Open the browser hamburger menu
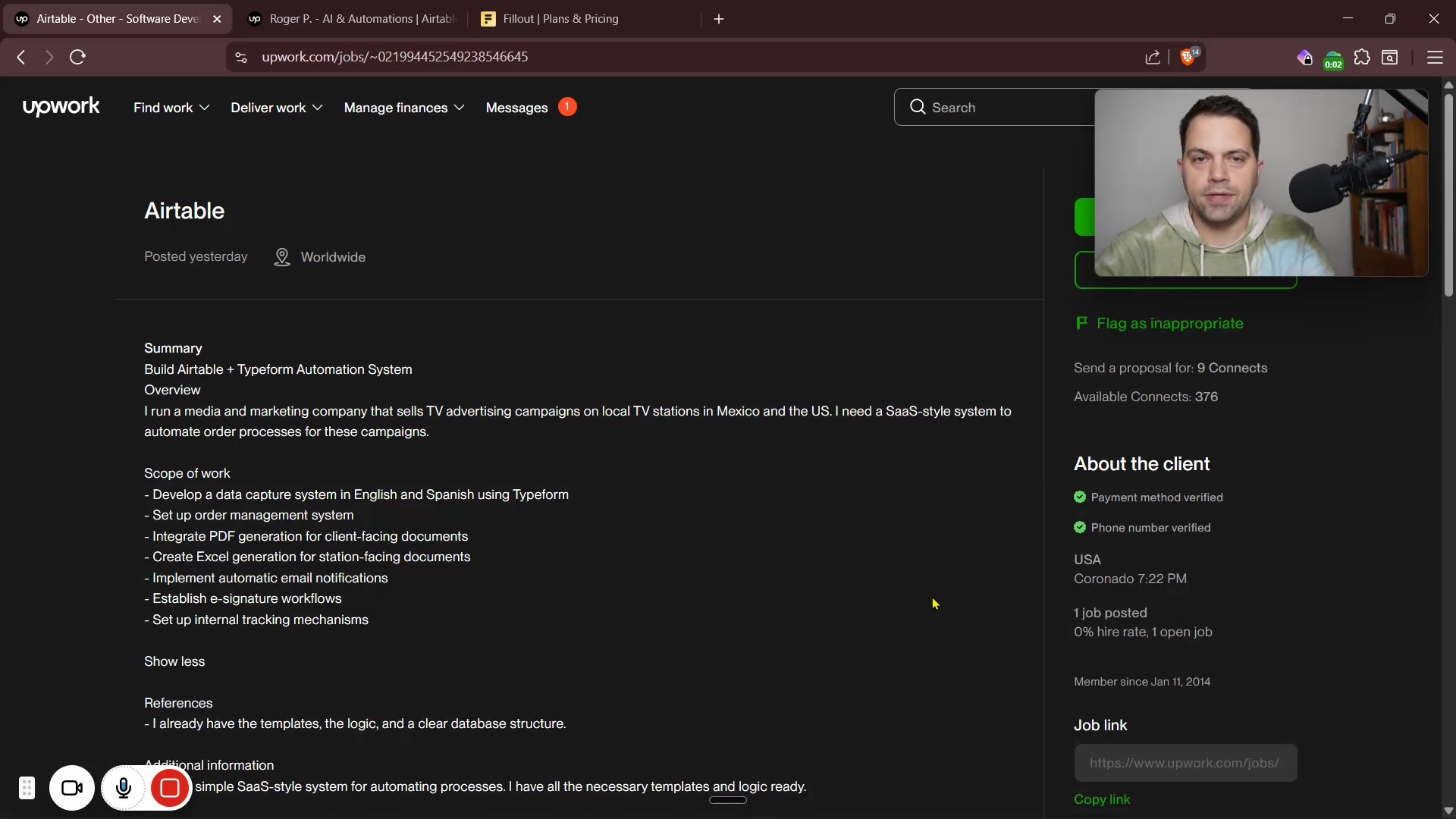Screen dimensions: 1456x819 (x=1435, y=57)
